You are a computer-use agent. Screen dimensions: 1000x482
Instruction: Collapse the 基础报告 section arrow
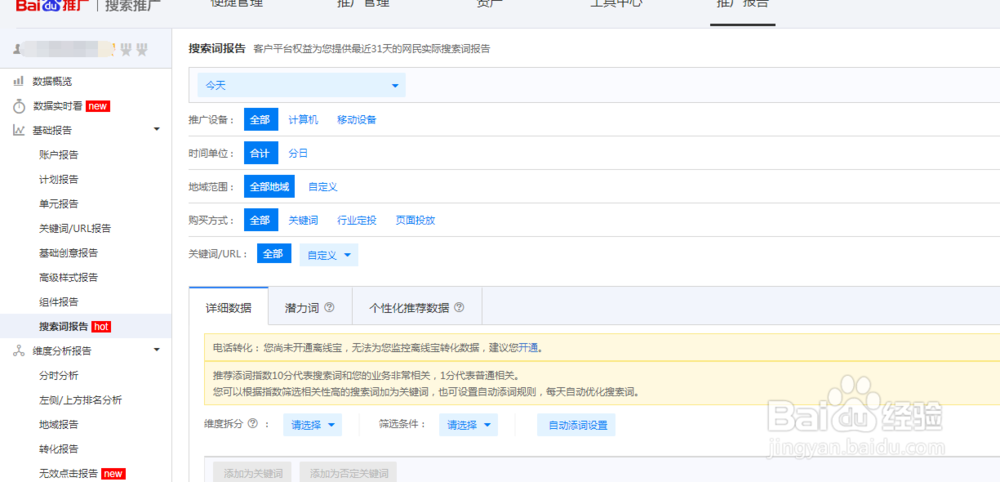tap(157, 129)
